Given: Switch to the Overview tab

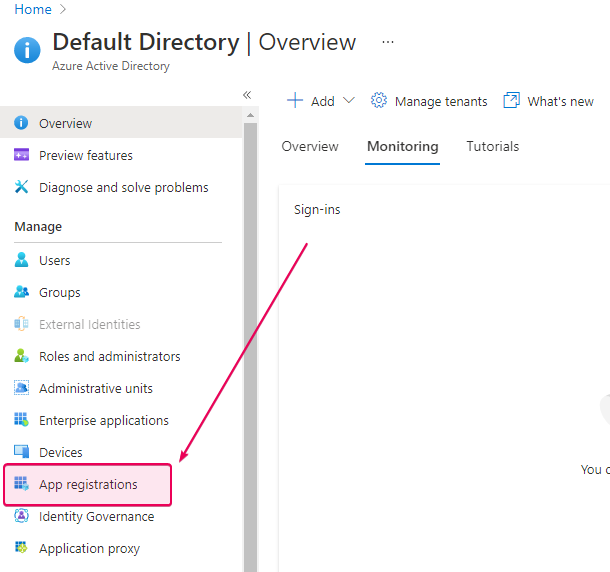Looking at the screenshot, I should (x=310, y=146).
